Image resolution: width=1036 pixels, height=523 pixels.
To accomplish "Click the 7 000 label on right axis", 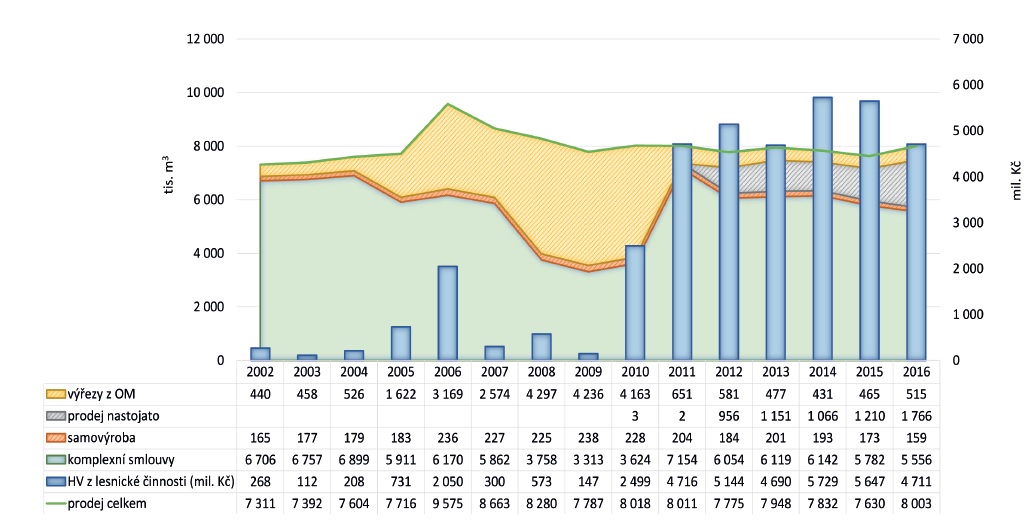I will pyautogui.click(x=968, y=39).
